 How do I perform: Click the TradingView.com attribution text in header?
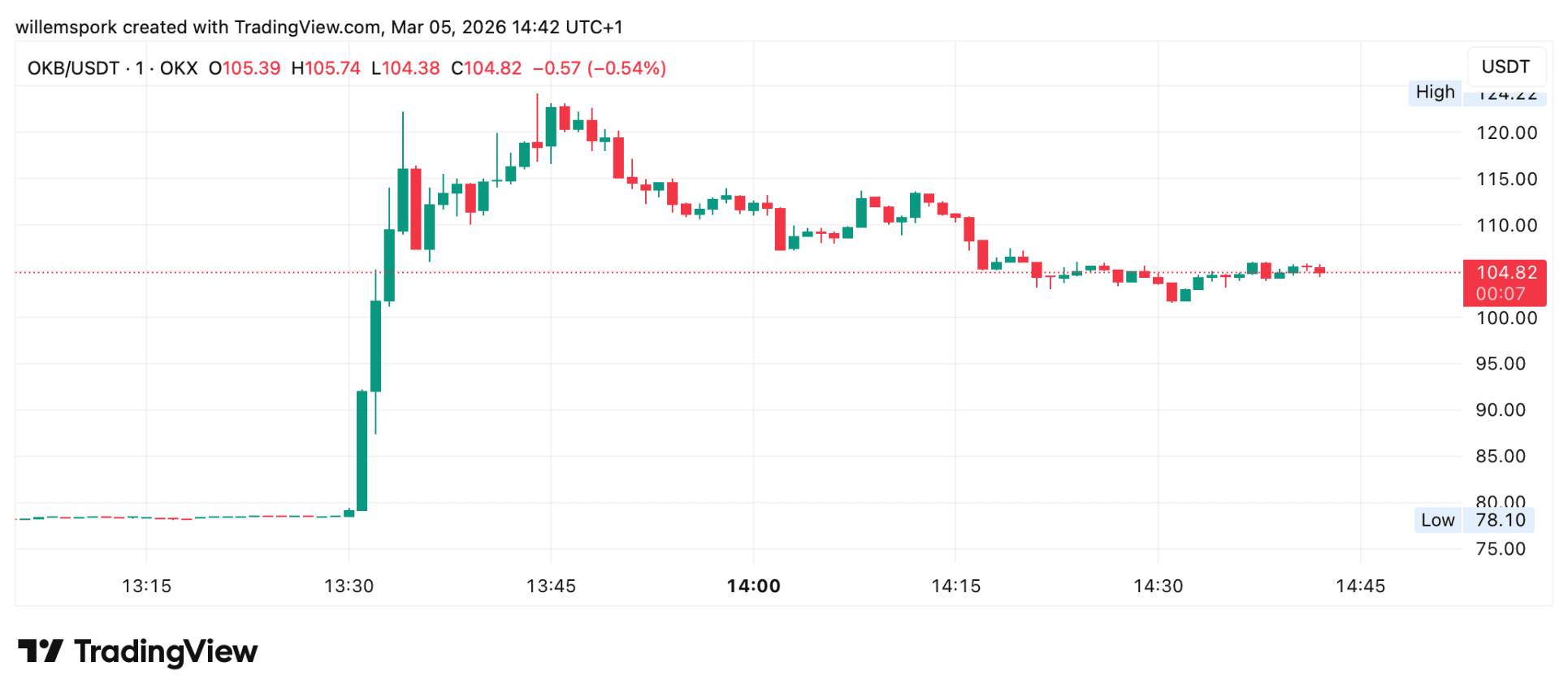(x=308, y=27)
